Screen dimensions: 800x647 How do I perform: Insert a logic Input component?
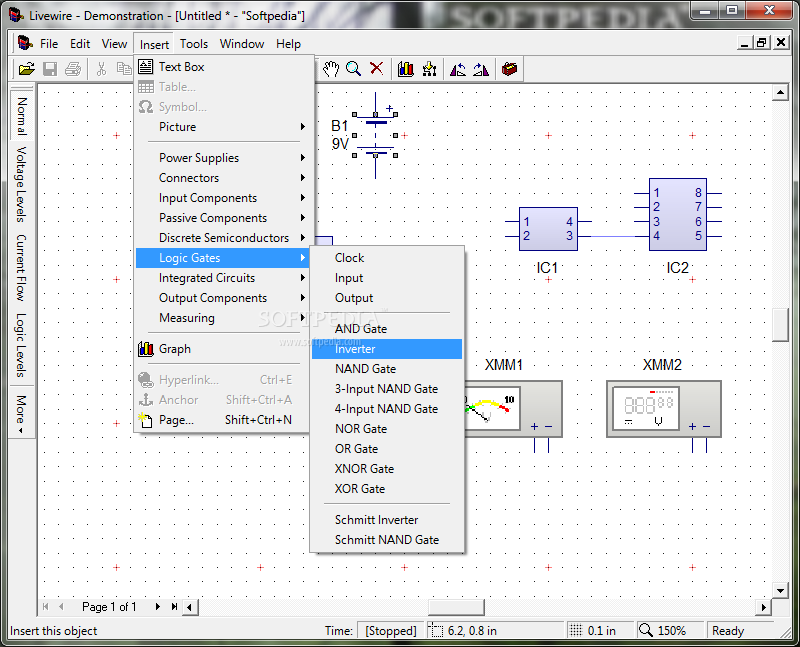tap(387, 278)
